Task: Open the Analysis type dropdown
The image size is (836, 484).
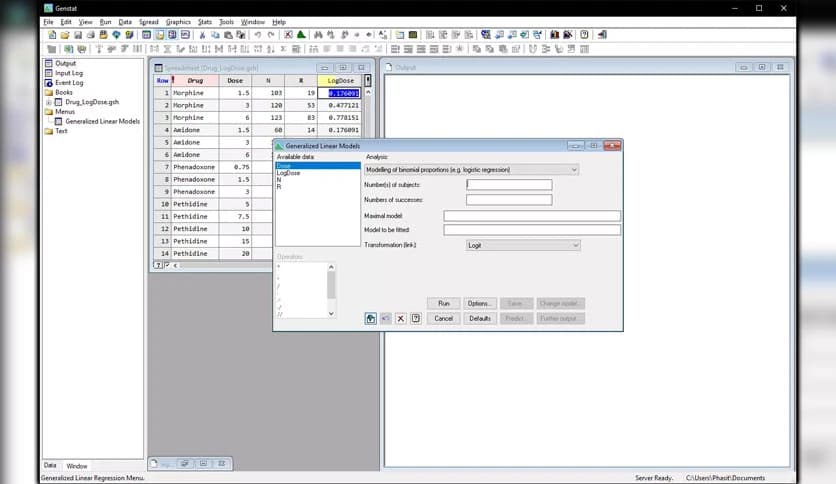Action: (472, 170)
